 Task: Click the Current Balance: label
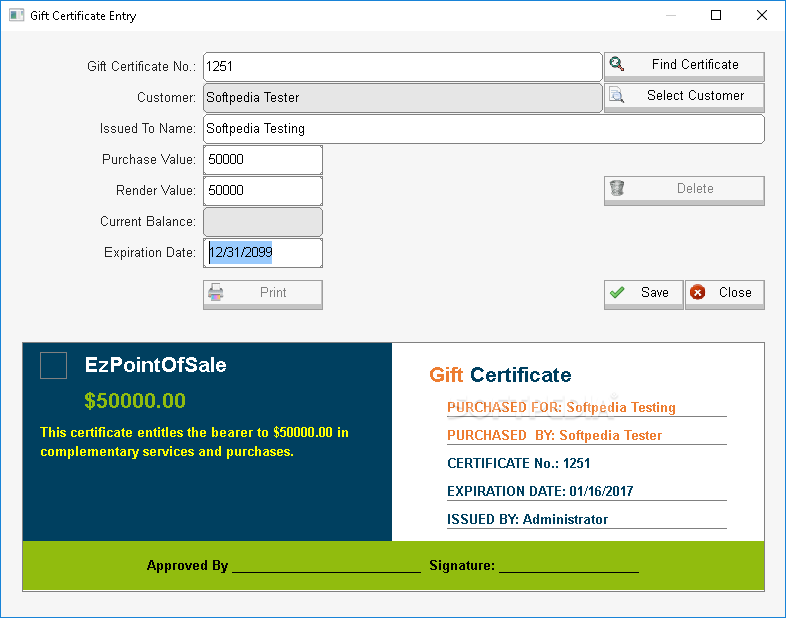148,222
